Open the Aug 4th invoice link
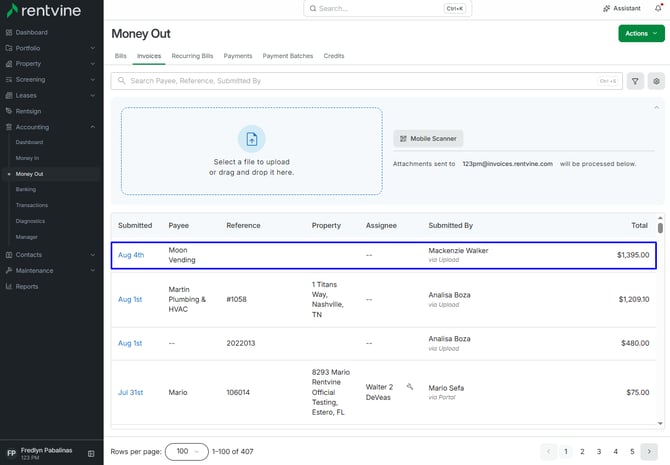The width and height of the screenshot is (670, 465). click(x=131, y=255)
